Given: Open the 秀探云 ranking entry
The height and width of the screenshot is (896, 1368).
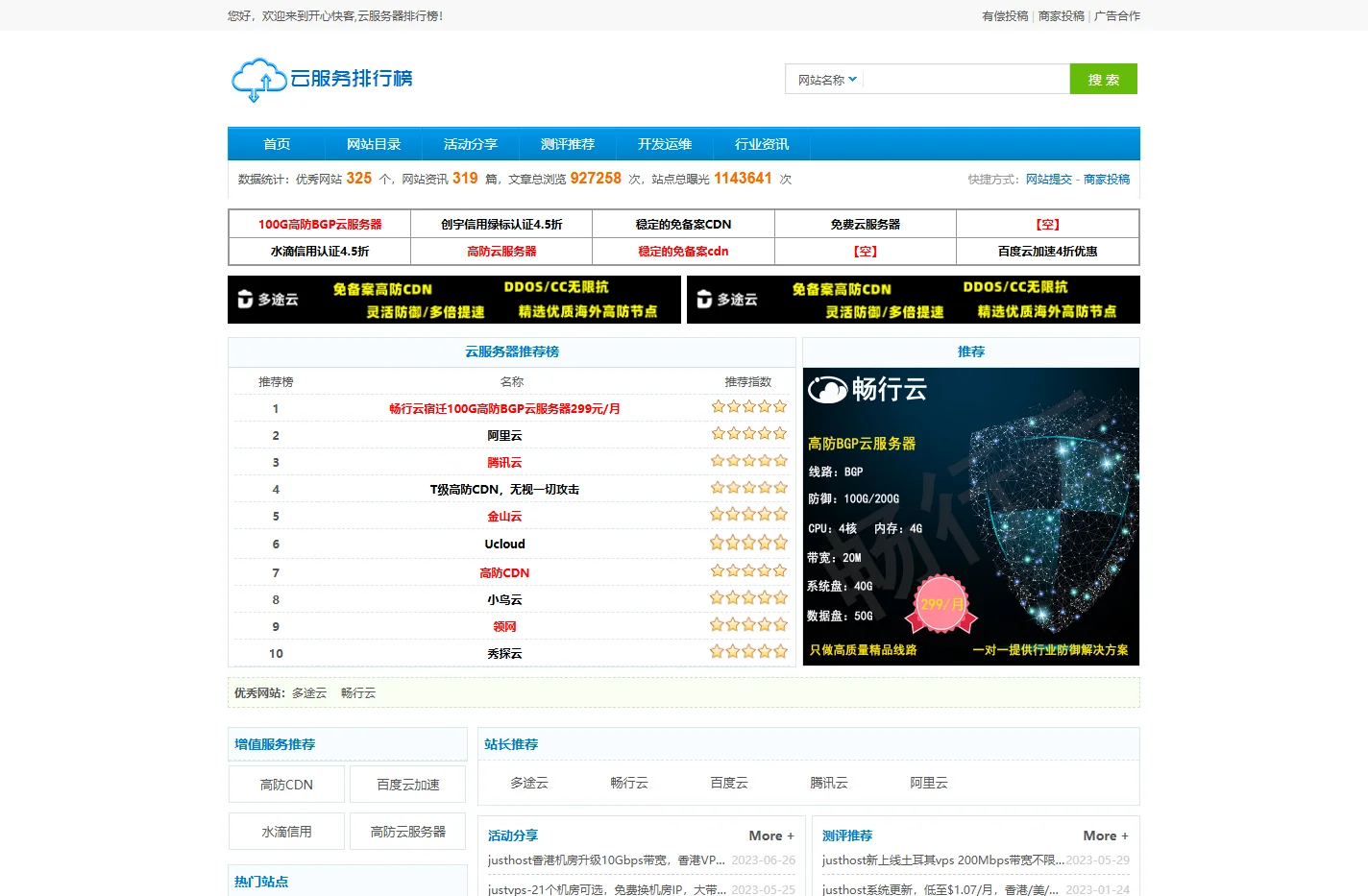Looking at the screenshot, I should [504, 653].
